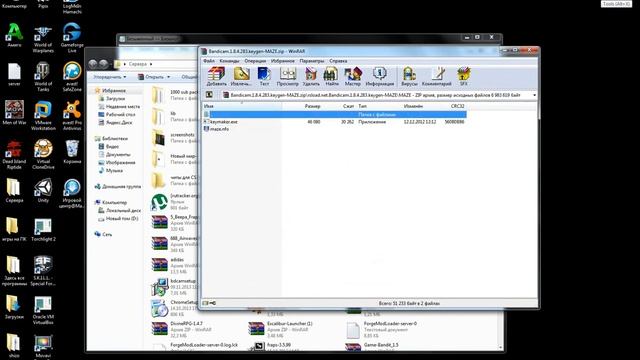The width and height of the screenshot is (640, 360).
Task: Sort by the CRC32 column header
Action: click(458, 106)
